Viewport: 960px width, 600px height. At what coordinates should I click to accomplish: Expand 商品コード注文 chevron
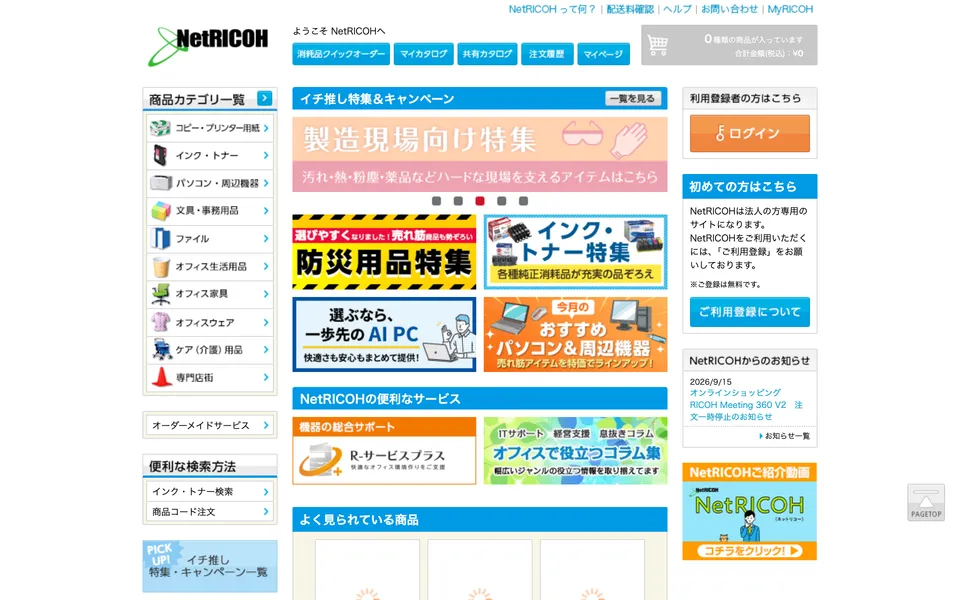click(x=266, y=511)
